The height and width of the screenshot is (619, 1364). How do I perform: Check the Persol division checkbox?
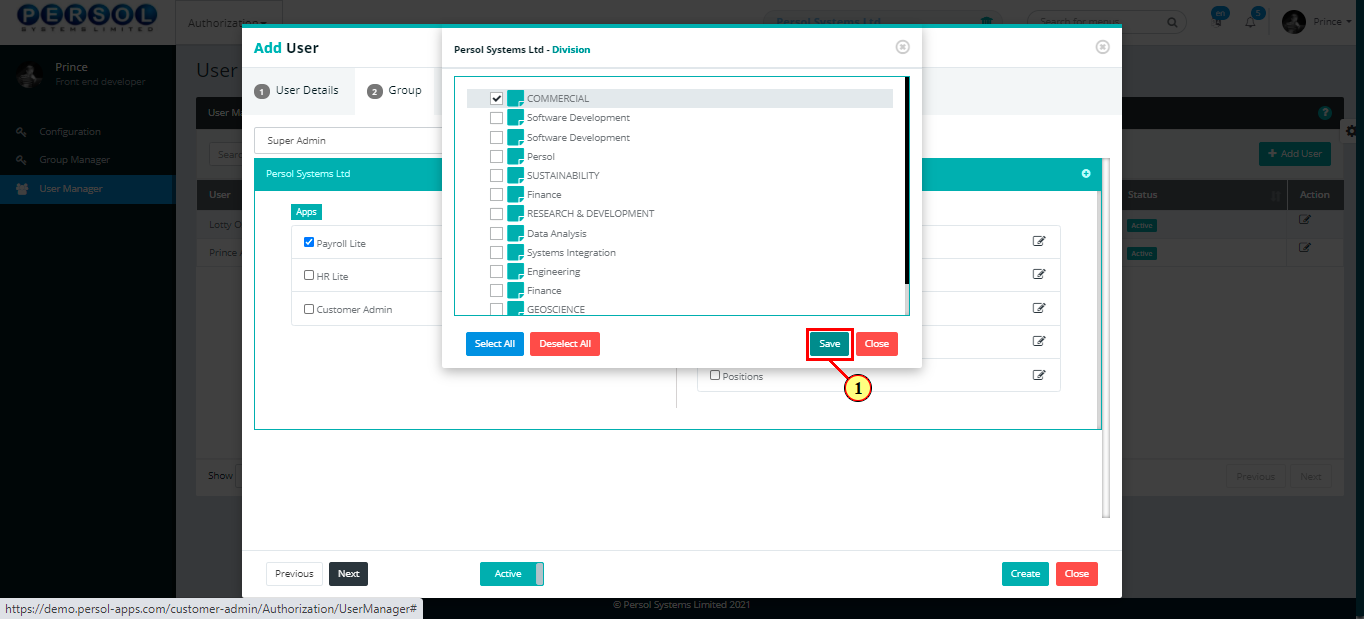pyautogui.click(x=497, y=156)
